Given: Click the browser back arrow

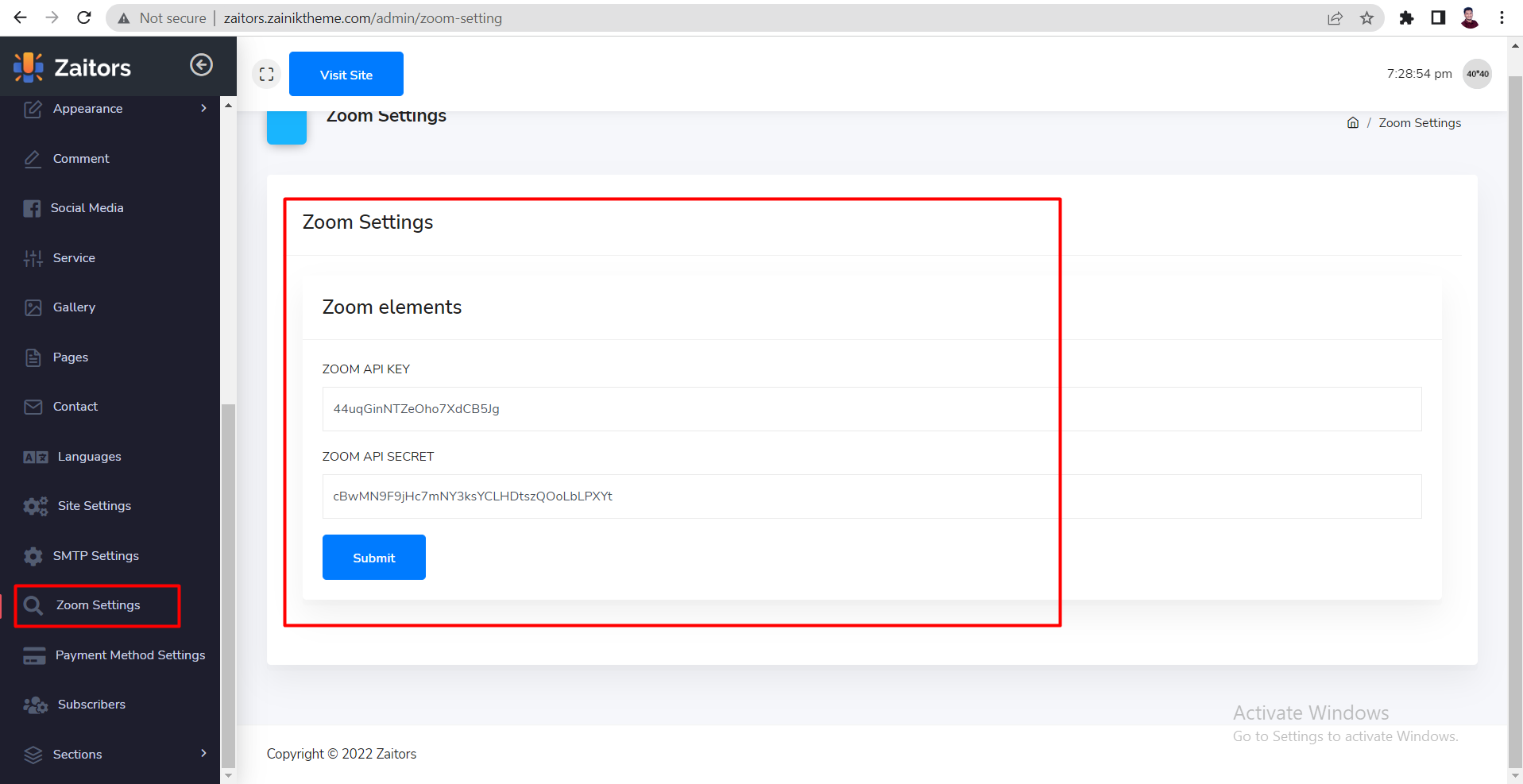Looking at the screenshot, I should tap(21, 17).
